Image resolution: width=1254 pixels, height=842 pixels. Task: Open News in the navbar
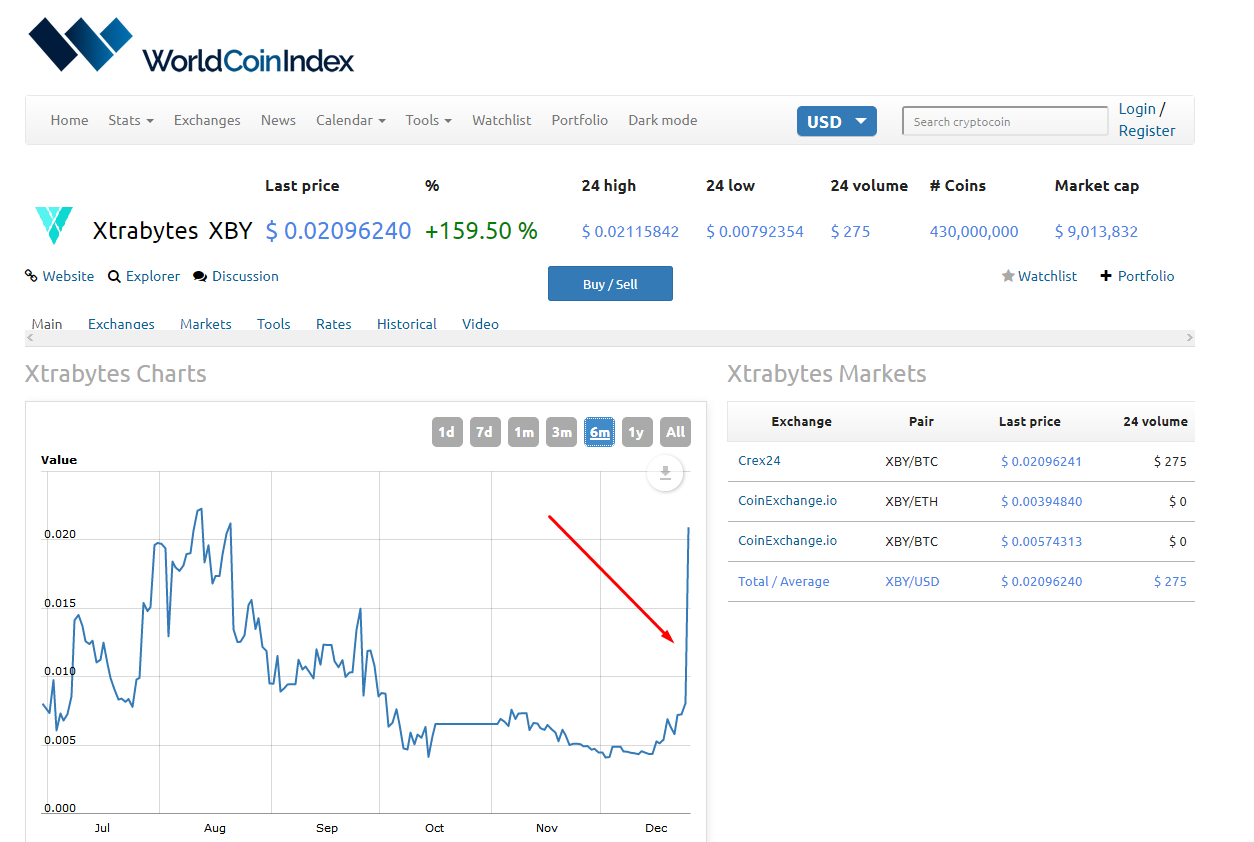point(278,120)
